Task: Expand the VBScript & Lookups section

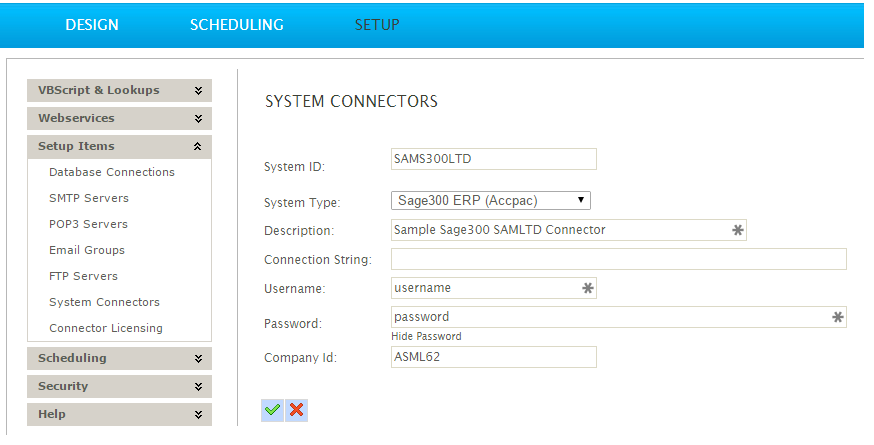Action: pyautogui.click(x=119, y=90)
